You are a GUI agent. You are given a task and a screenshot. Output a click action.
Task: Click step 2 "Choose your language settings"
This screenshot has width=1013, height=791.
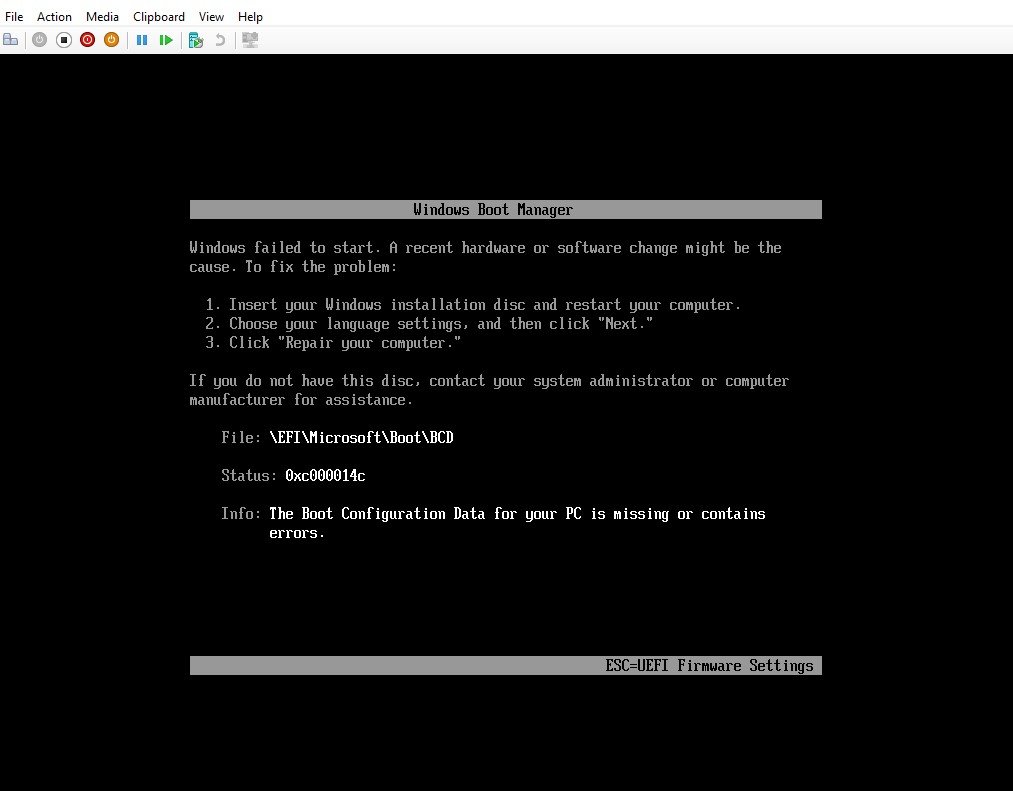429,324
